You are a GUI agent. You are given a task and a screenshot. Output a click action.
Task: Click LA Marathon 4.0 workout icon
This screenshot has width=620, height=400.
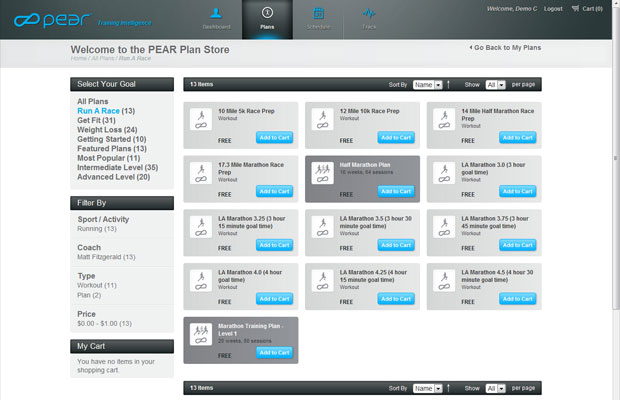(201, 281)
